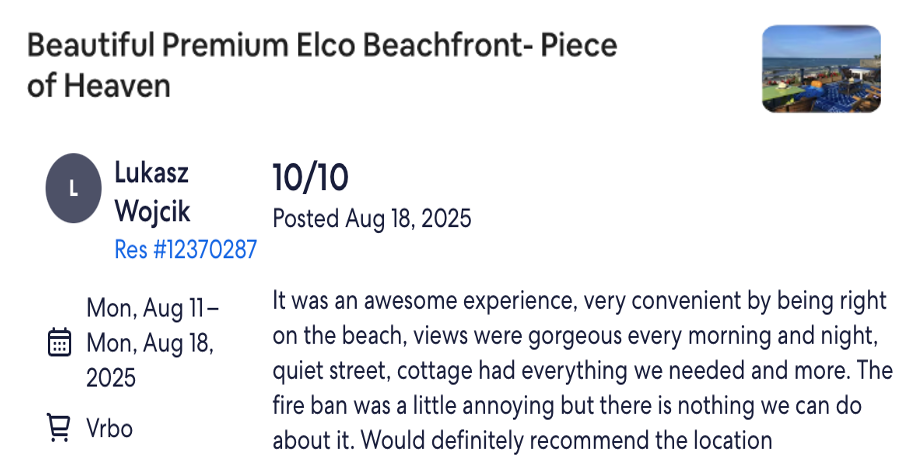Open the Beautiful Premium Elco Beachfront listing title
Viewport: 910px width, 470px height.
click(322, 65)
